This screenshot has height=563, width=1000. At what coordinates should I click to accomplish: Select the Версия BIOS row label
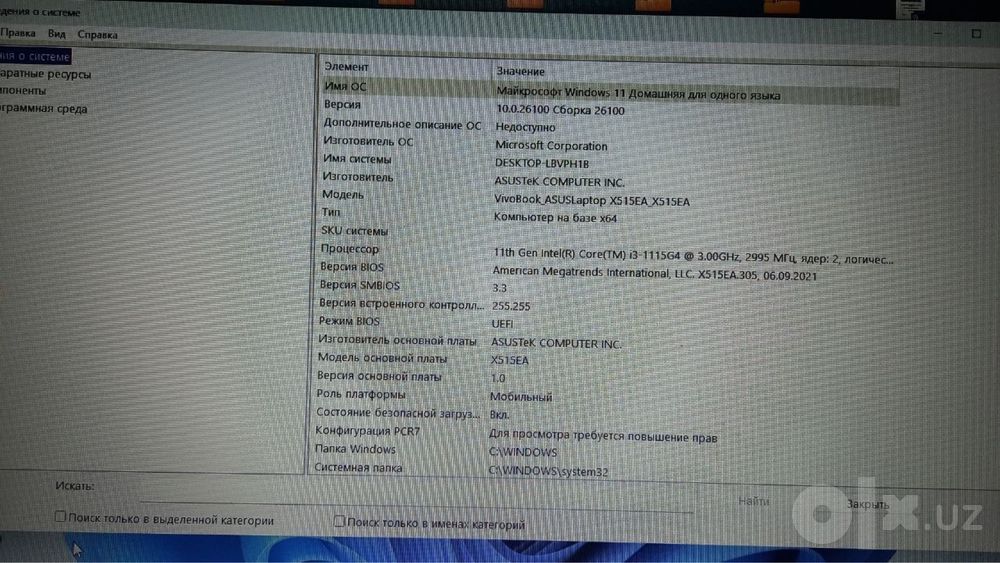point(352,267)
